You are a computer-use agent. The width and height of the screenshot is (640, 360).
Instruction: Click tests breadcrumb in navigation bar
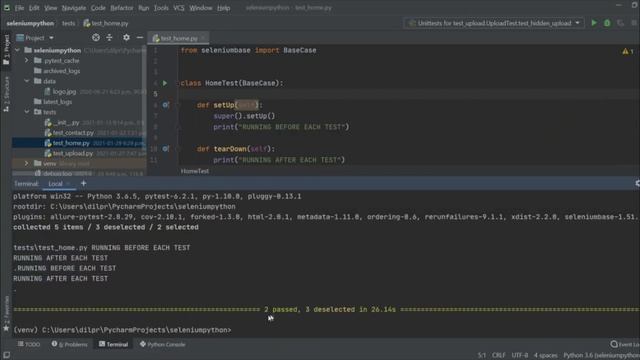point(69,23)
